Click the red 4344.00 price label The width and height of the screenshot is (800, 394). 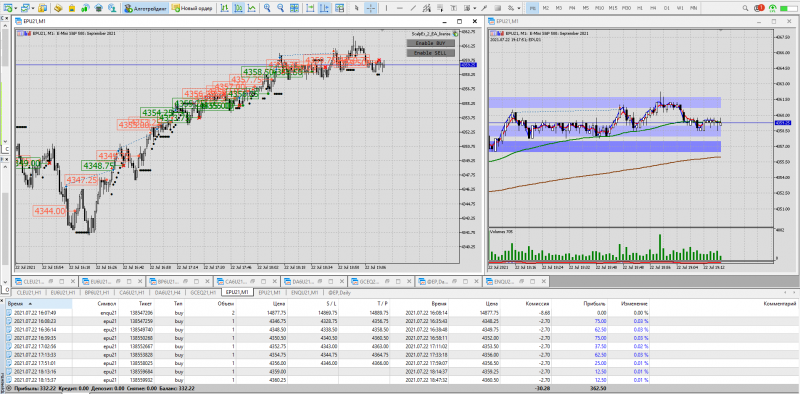click(x=50, y=211)
